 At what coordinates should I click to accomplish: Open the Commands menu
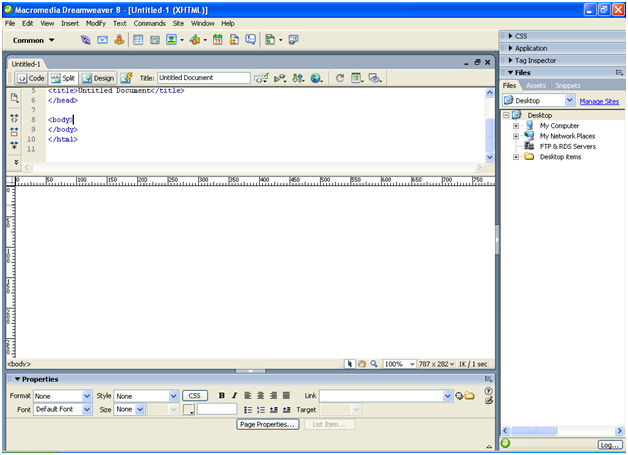[150, 23]
